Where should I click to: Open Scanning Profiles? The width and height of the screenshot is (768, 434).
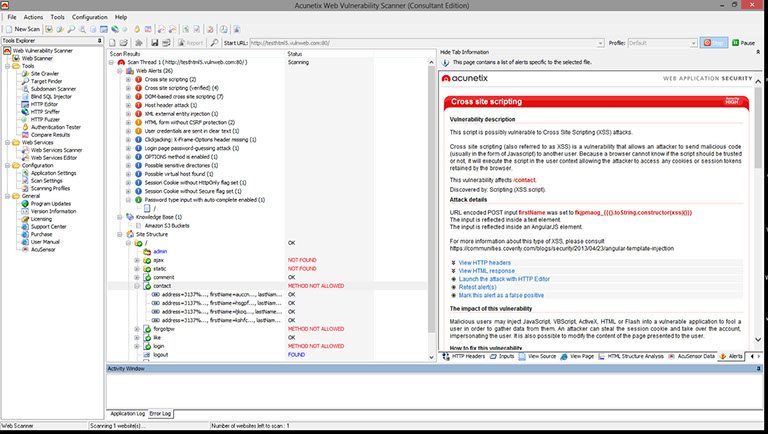(x=50, y=188)
